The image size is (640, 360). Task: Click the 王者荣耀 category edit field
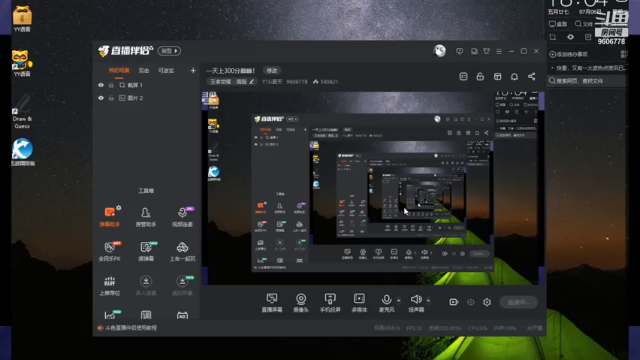point(232,82)
